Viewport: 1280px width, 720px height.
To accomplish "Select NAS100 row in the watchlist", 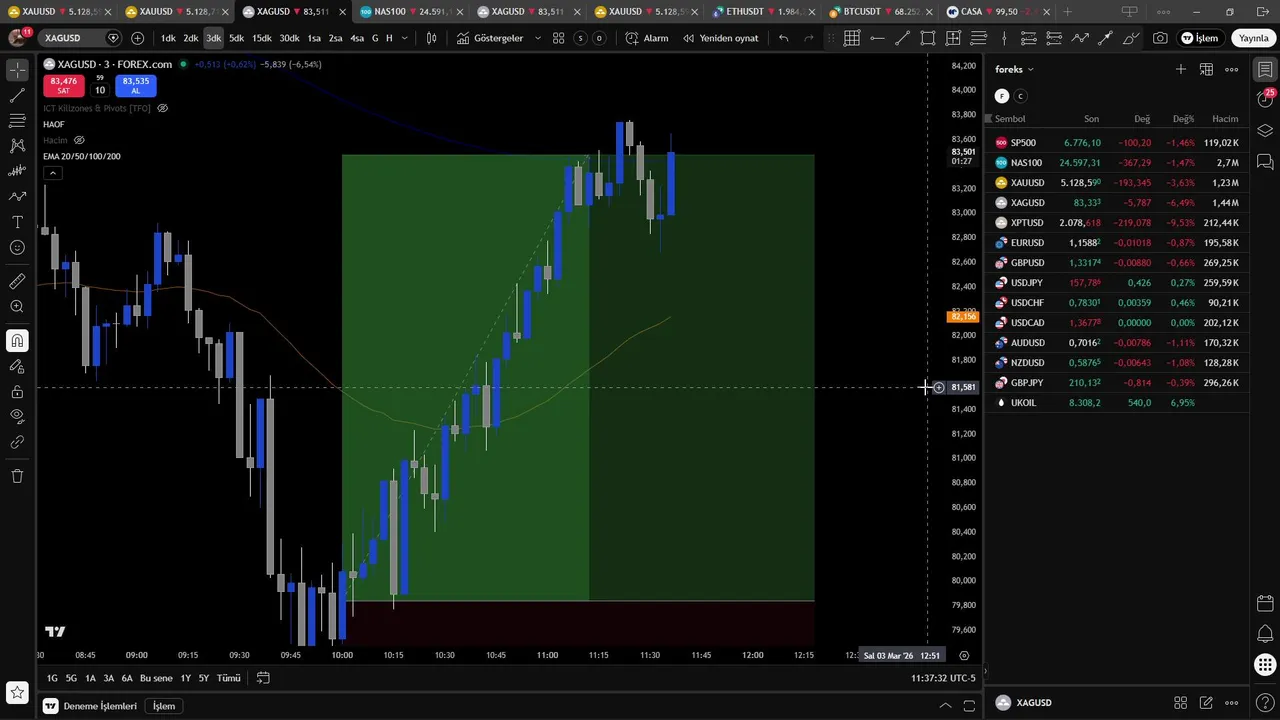I will 1117,163.
